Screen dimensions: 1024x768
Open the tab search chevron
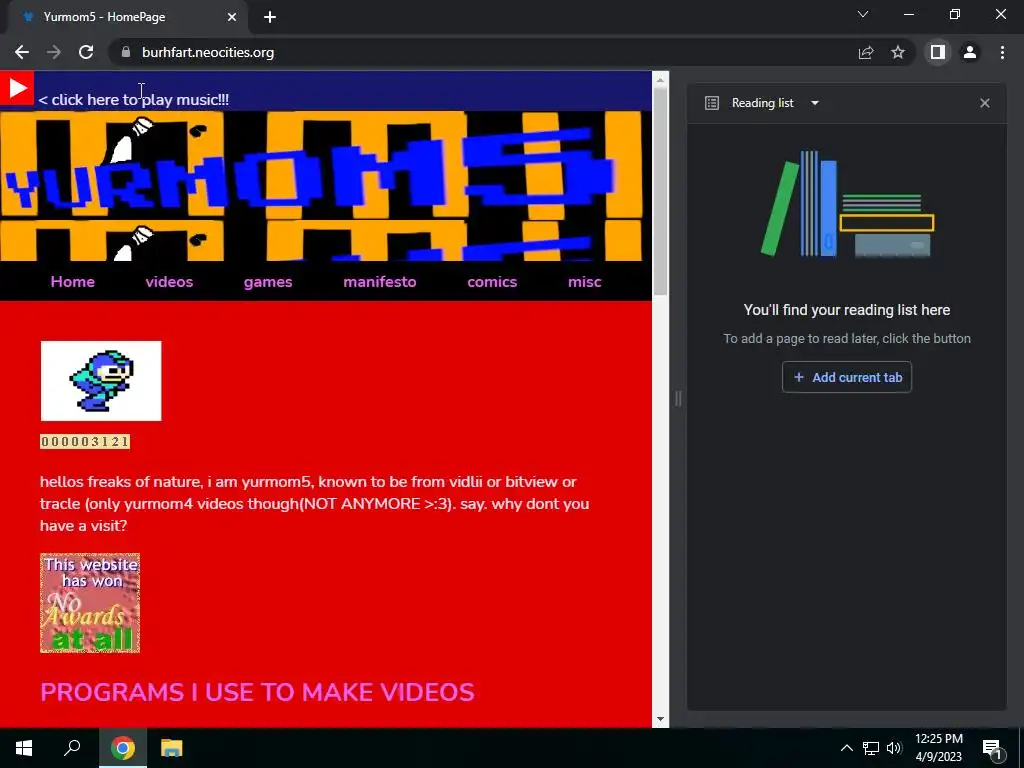tap(863, 14)
